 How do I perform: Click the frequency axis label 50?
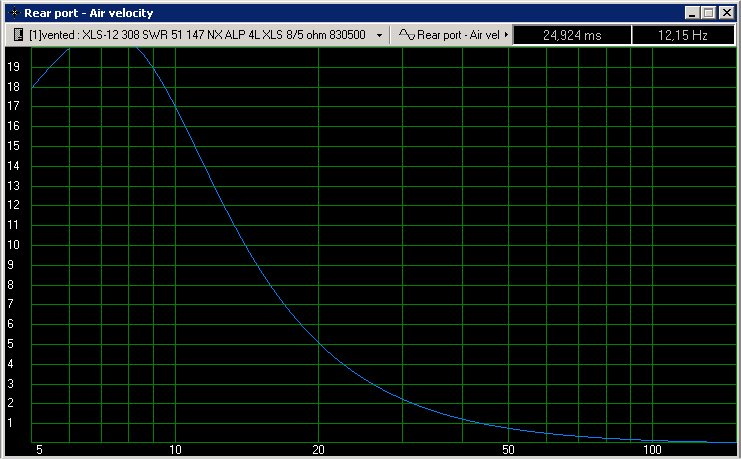508,450
